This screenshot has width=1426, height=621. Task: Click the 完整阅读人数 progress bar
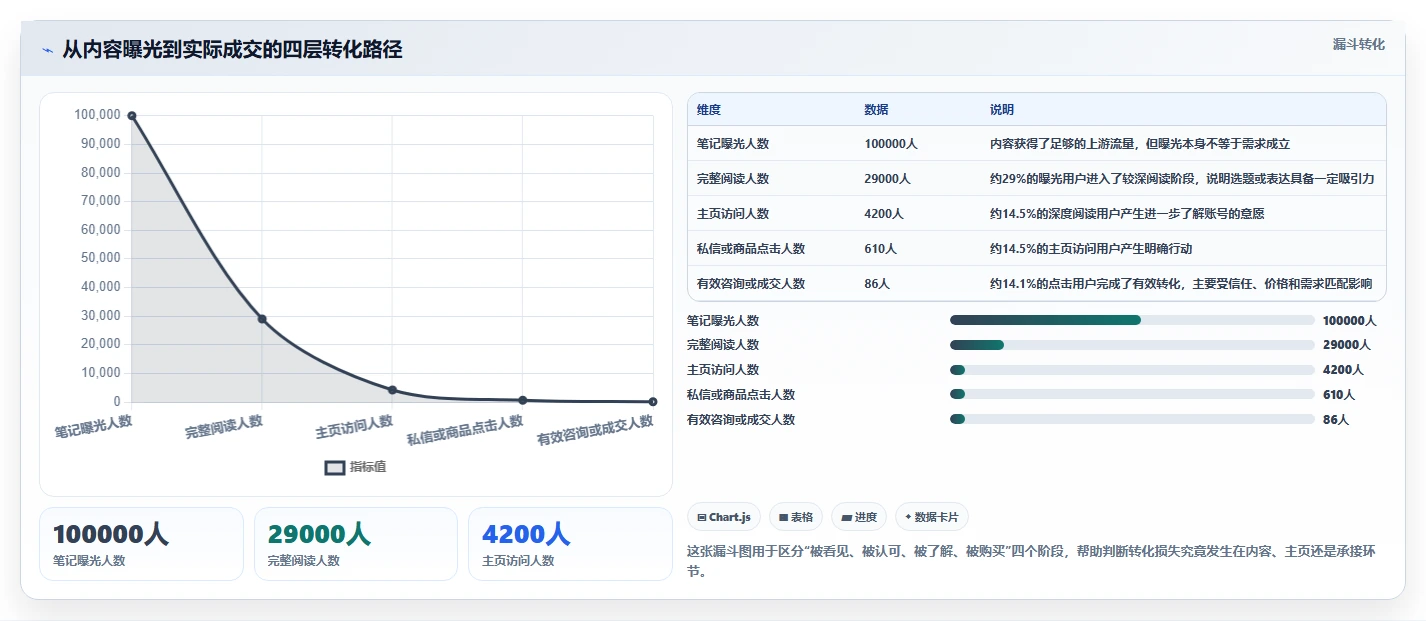pos(1132,345)
